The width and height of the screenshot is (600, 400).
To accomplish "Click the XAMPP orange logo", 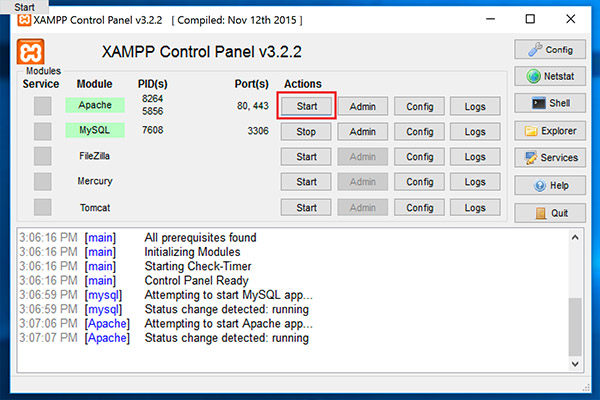I will [31, 52].
